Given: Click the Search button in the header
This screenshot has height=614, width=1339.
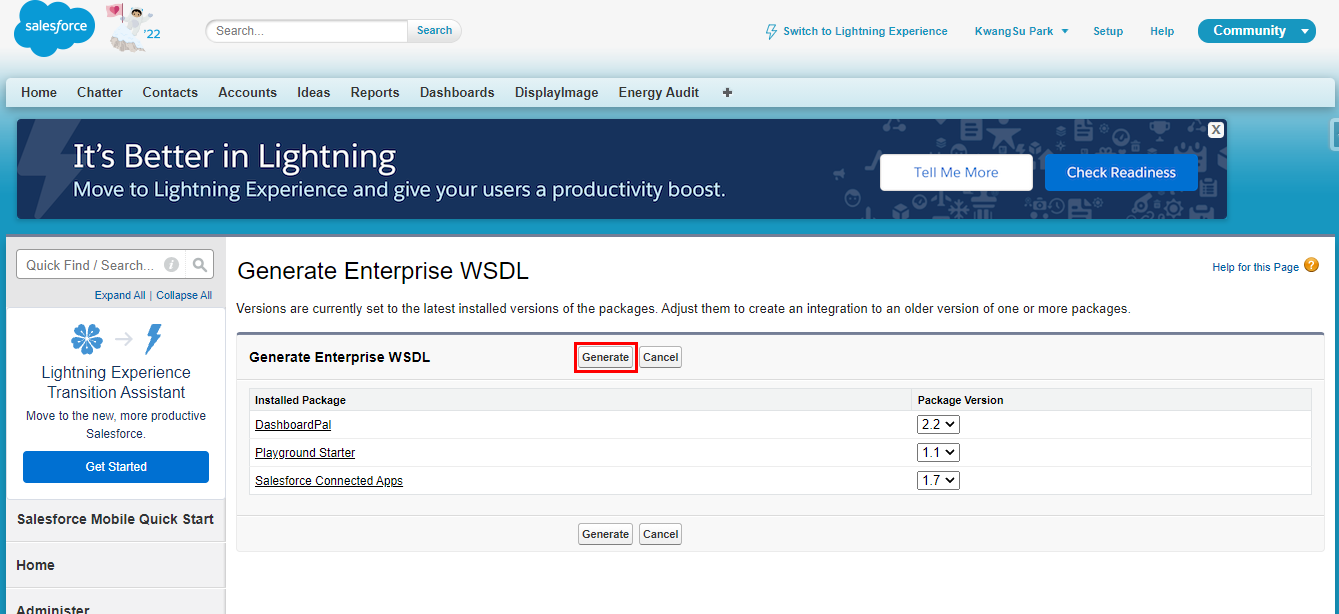Looking at the screenshot, I should (434, 31).
